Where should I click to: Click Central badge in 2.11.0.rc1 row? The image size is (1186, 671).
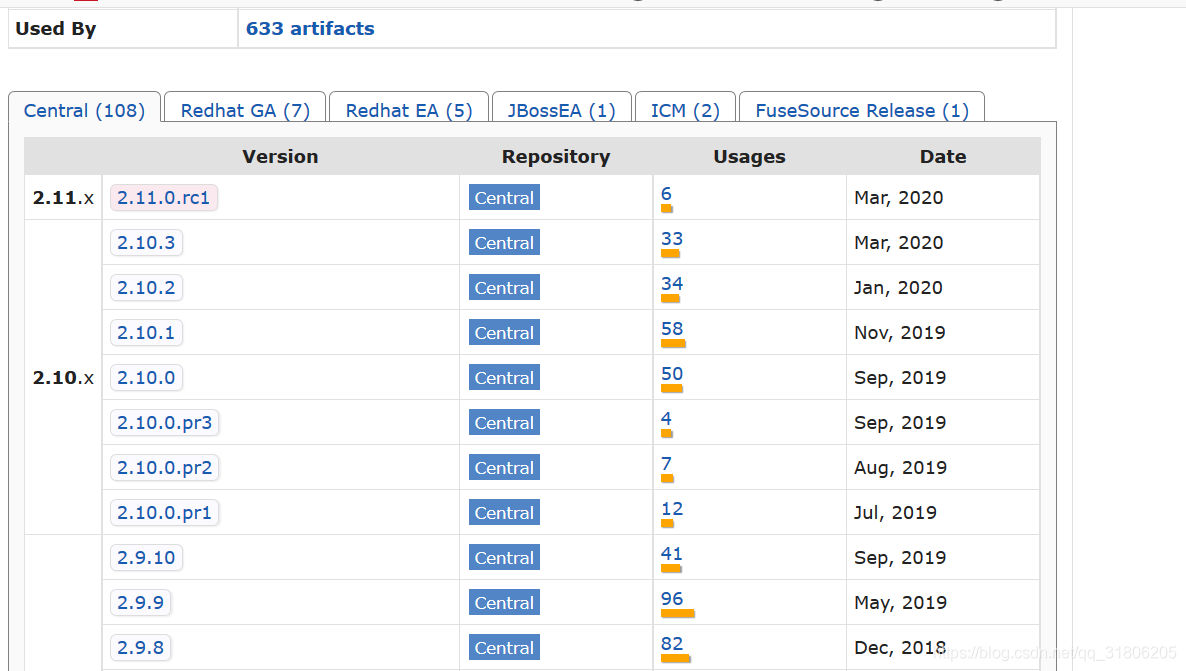click(x=505, y=197)
